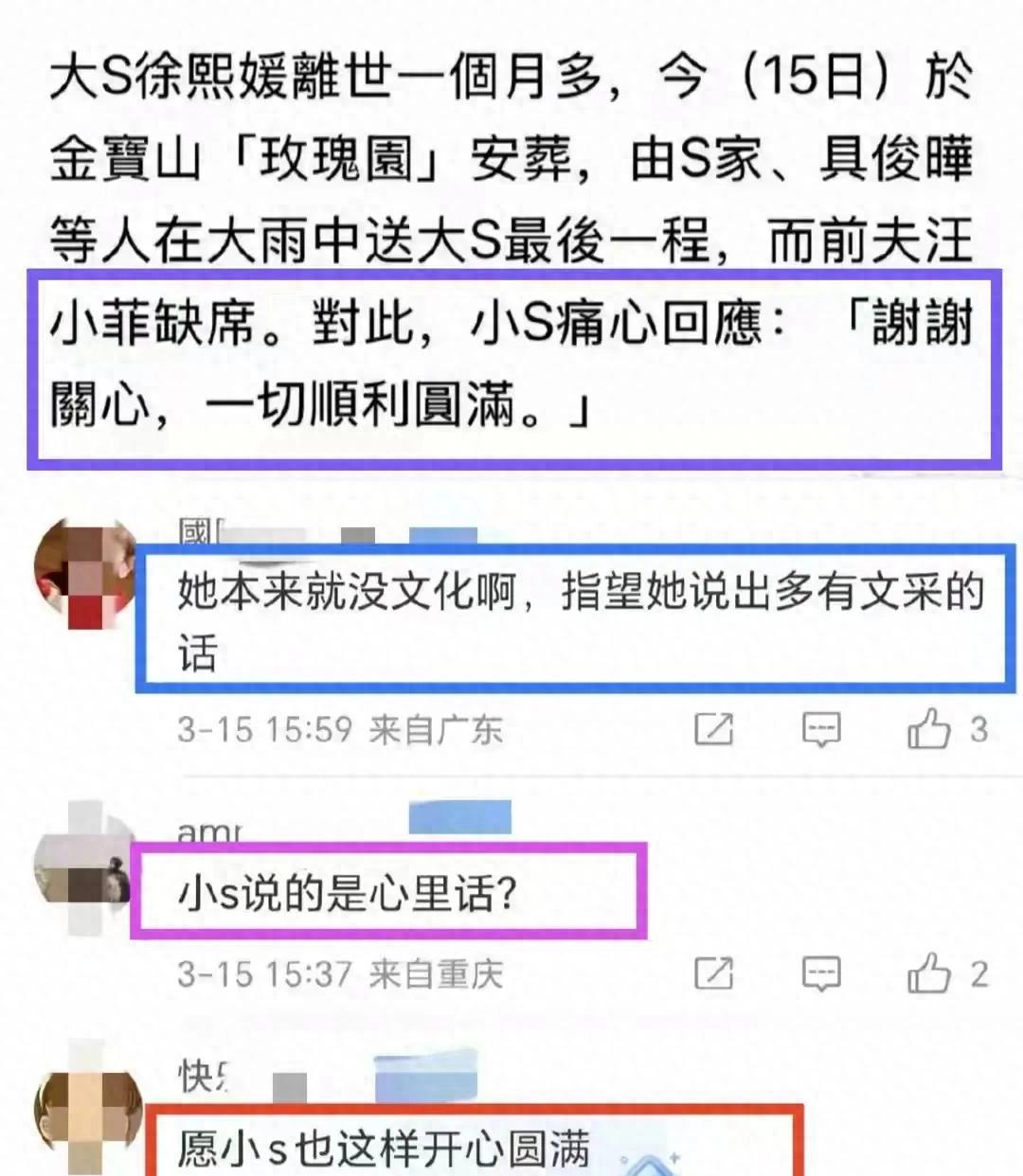Like the comment with 3 likes
Viewport: 1023px width, 1176px height.
(x=928, y=729)
